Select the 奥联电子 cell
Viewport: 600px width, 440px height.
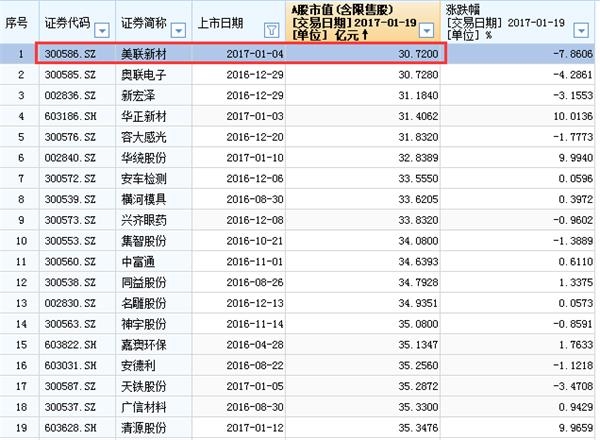pos(144,75)
